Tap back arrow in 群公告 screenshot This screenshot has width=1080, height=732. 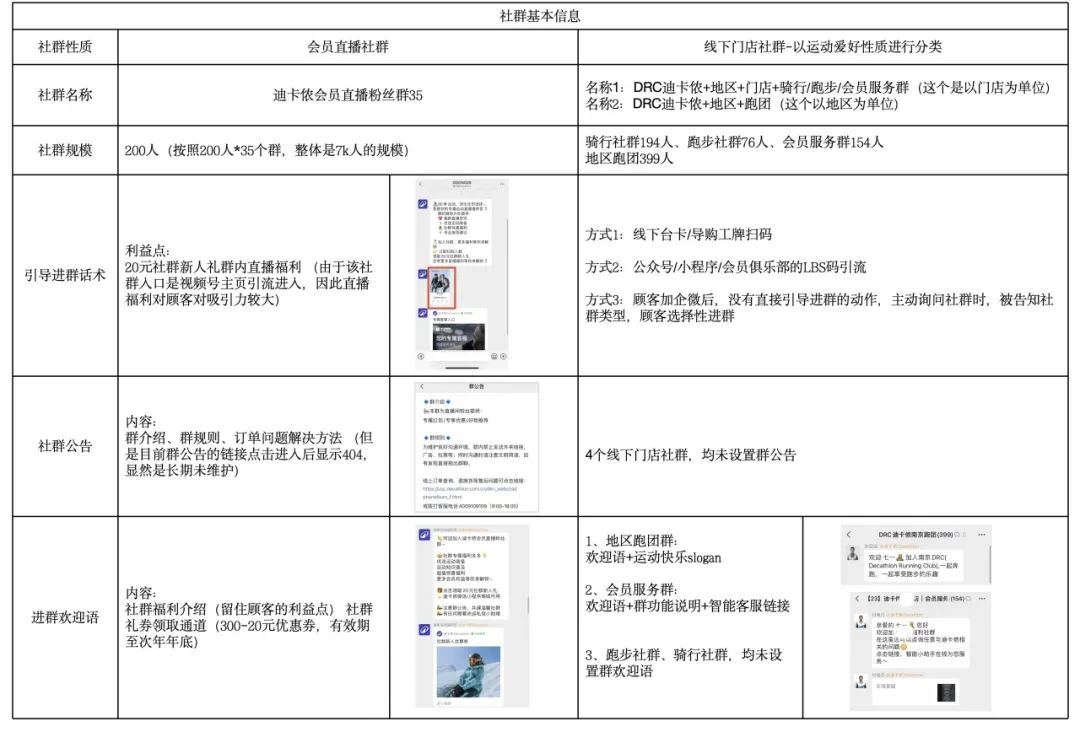[422, 387]
